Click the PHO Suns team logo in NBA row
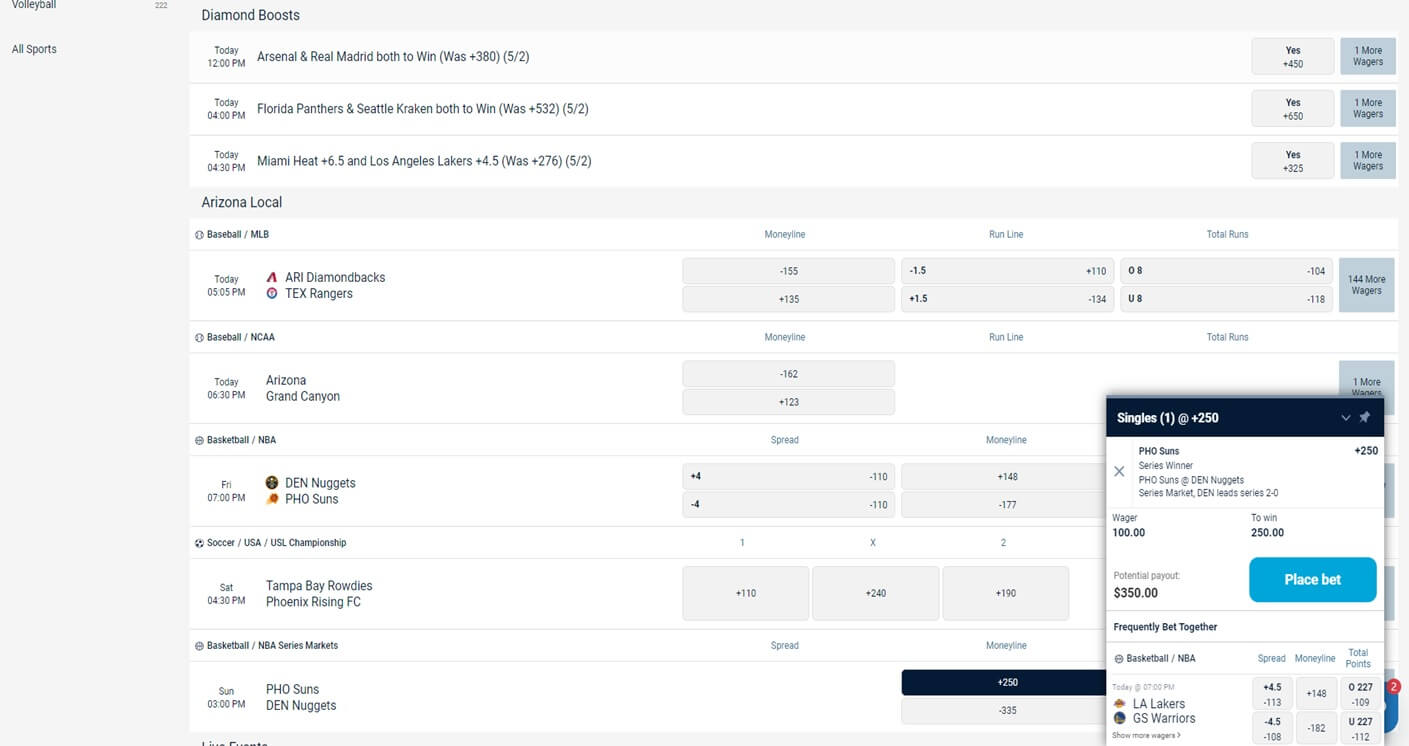This screenshot has width=1409, height=746. [272, 499]
